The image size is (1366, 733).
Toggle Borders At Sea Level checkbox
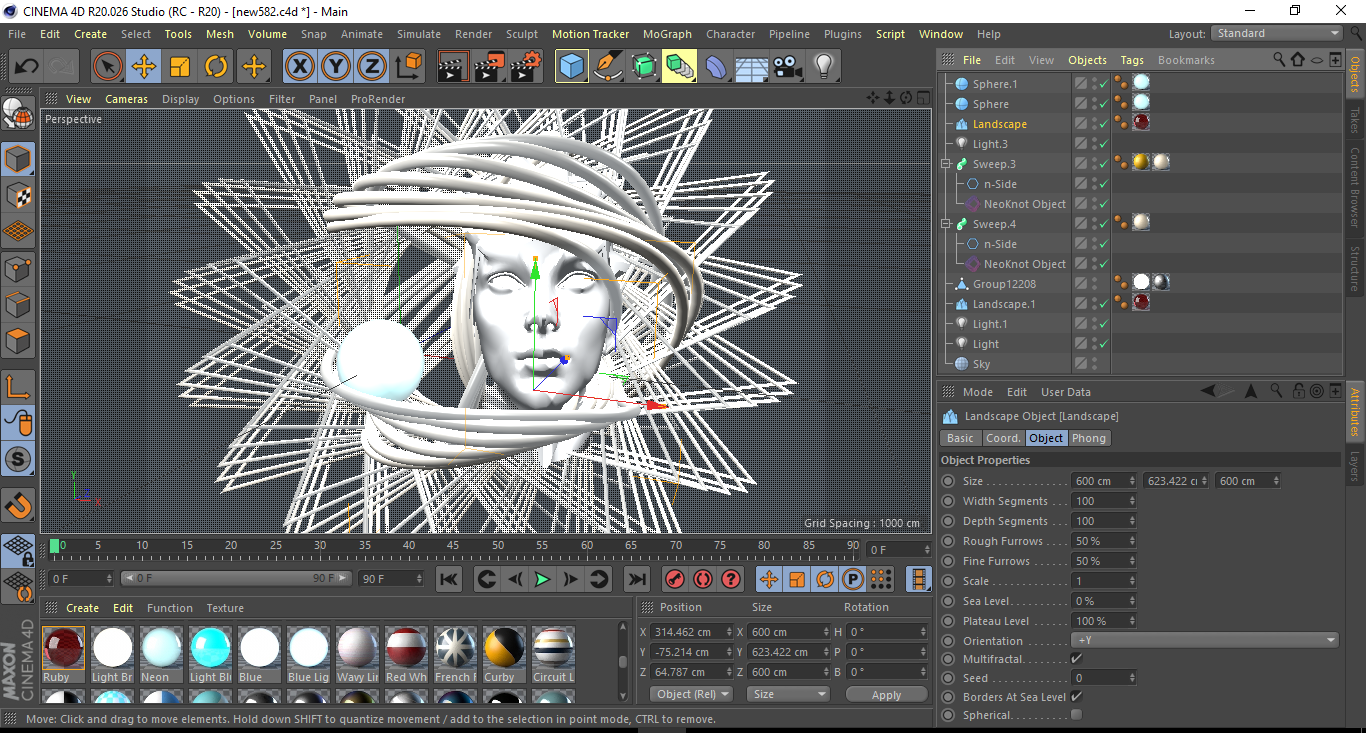point(1076,697)
